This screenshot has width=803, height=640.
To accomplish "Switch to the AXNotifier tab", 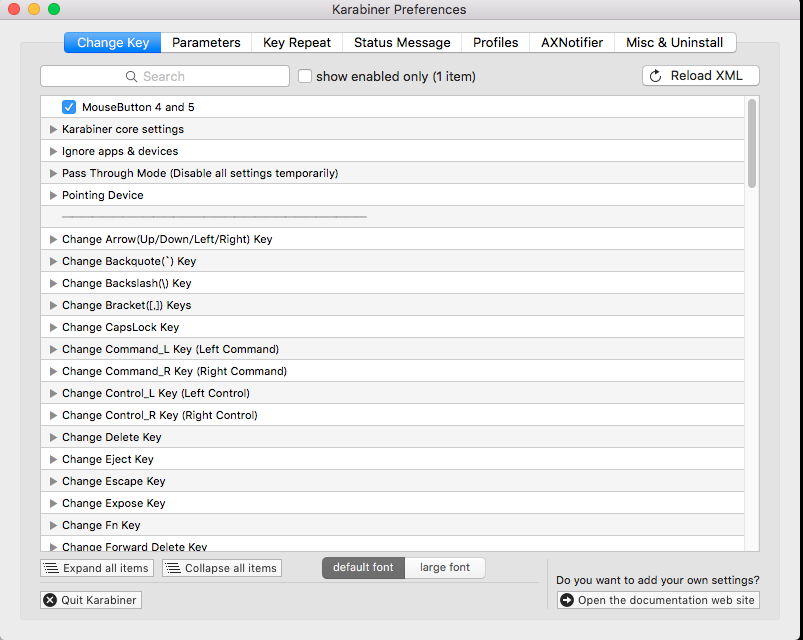I will point(572,42).
